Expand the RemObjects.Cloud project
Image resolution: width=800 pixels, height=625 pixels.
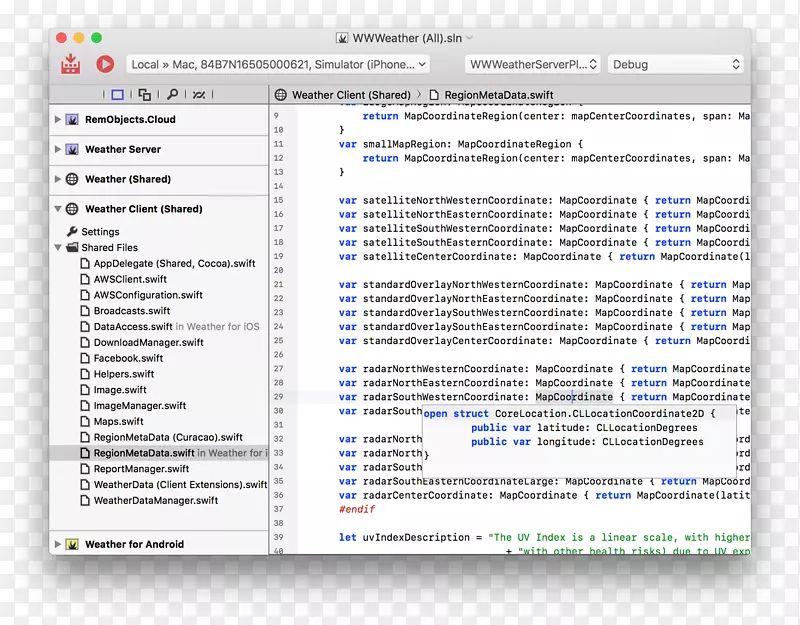click(x=58, y=119)
